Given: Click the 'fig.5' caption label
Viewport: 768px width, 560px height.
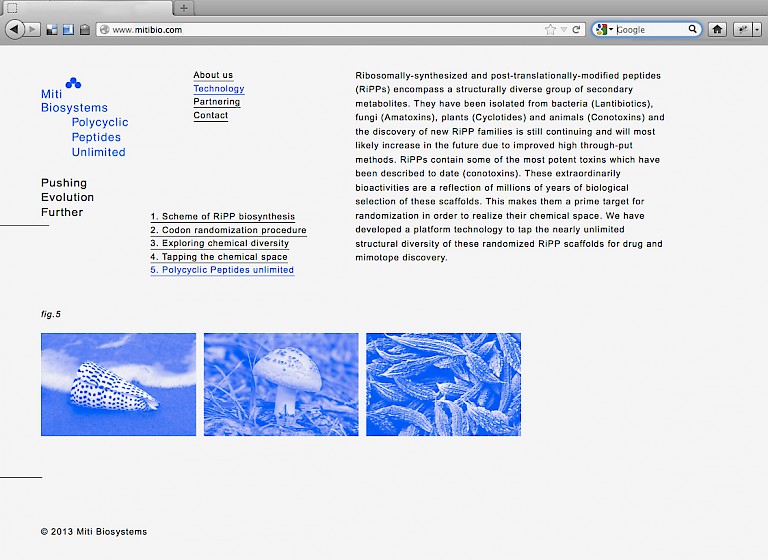Looking at the screenshot, I should click(51, 314).
